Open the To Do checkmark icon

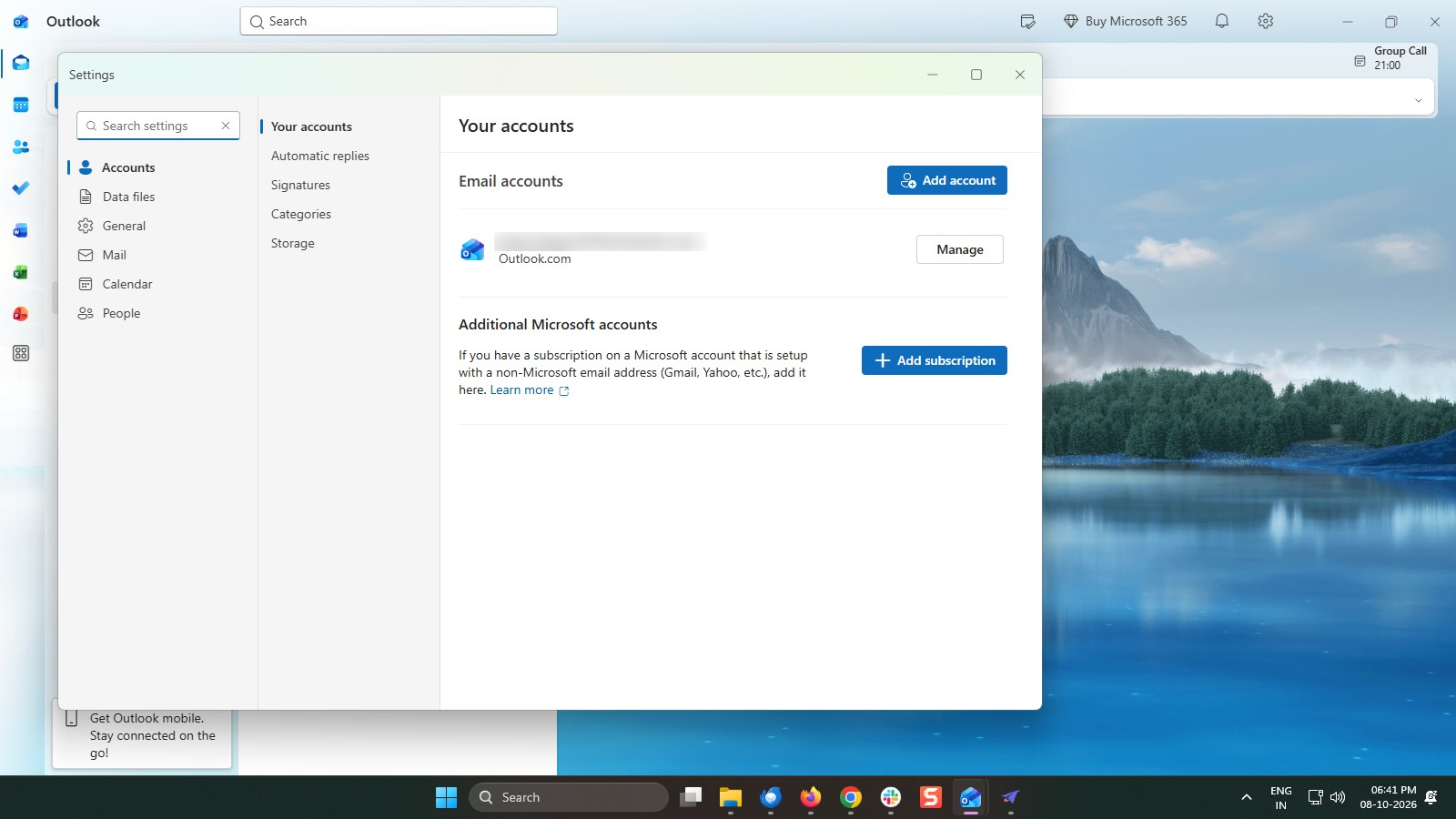(21, 188)
